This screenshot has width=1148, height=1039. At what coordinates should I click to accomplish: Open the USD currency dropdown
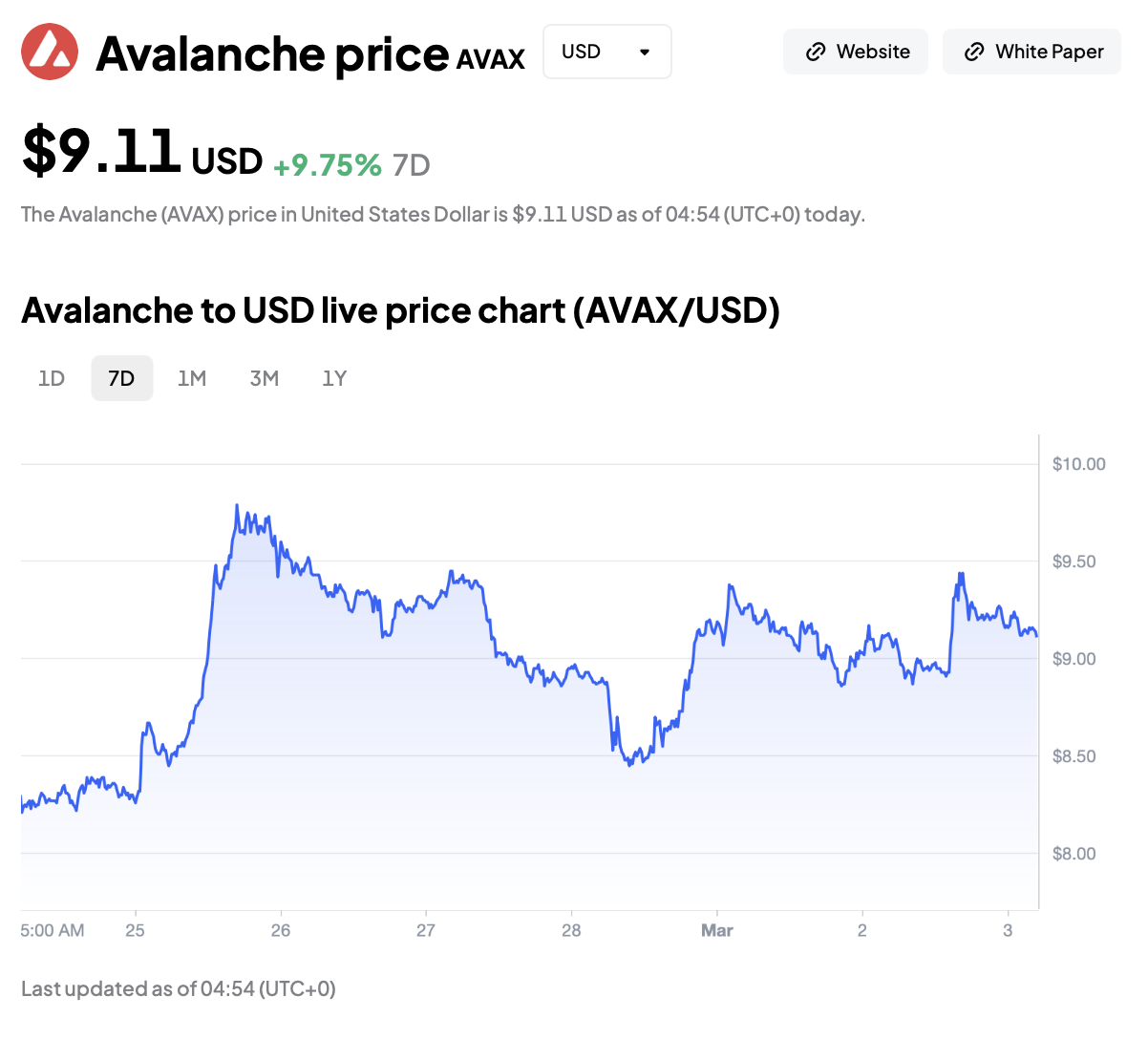(x=606, y=52)
